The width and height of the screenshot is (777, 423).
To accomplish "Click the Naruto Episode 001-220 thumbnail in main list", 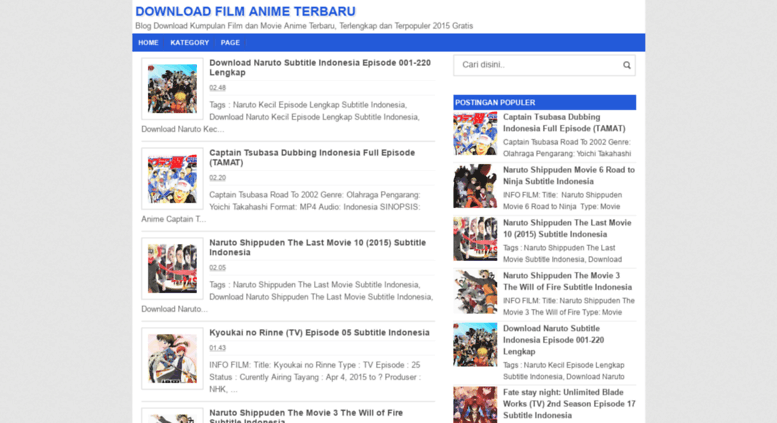I will pos(172,89).
